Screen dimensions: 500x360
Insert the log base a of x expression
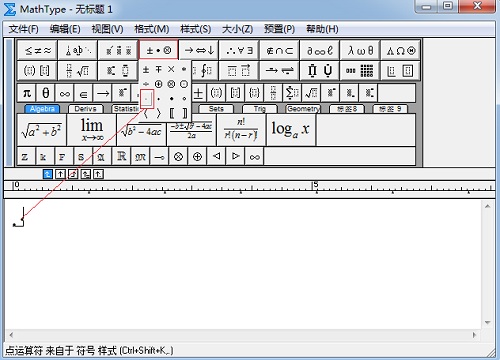pyautogui.click(x=291, y=130)
